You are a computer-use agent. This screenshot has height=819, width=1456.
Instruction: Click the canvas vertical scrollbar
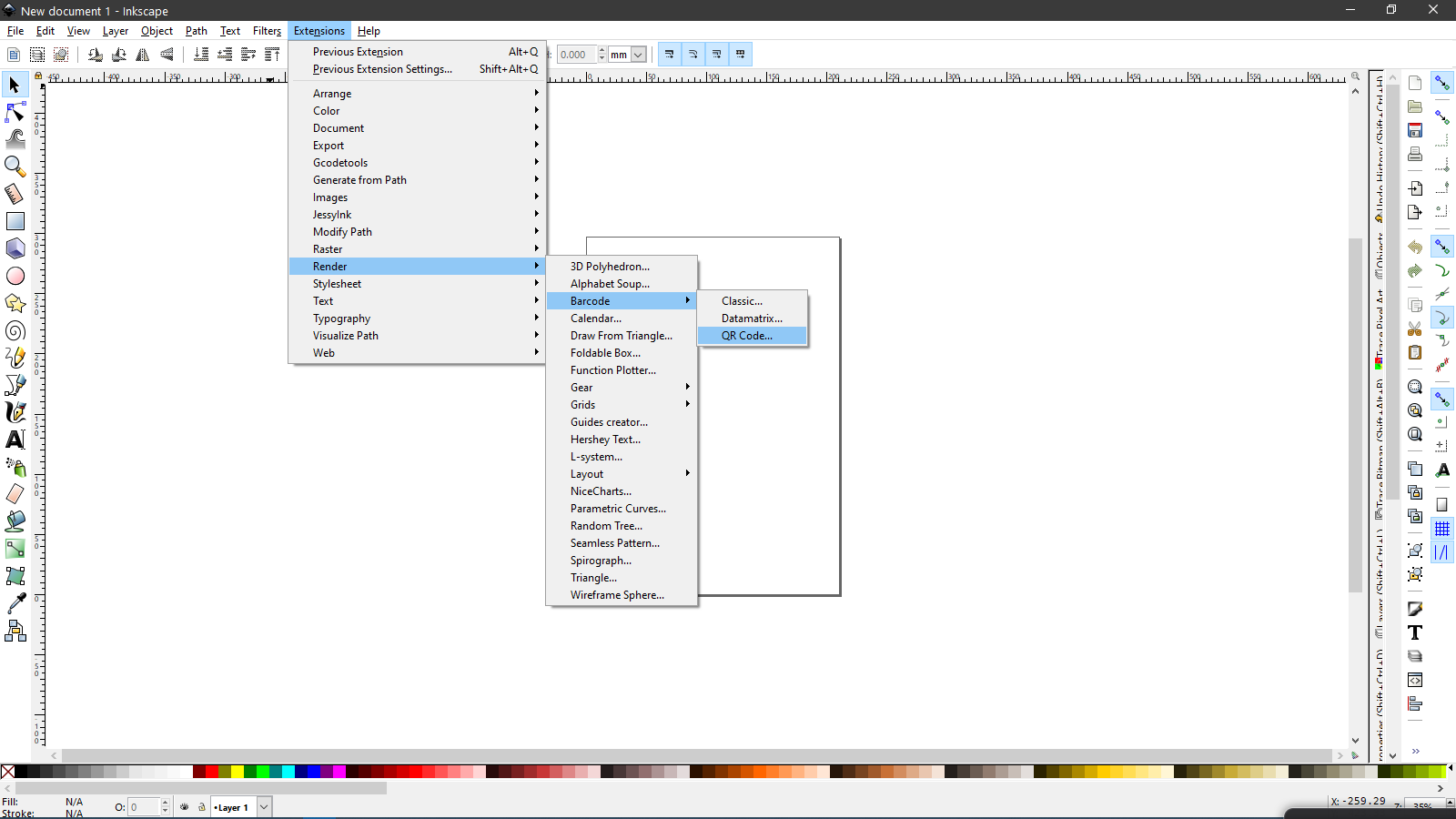[1355, 415]
